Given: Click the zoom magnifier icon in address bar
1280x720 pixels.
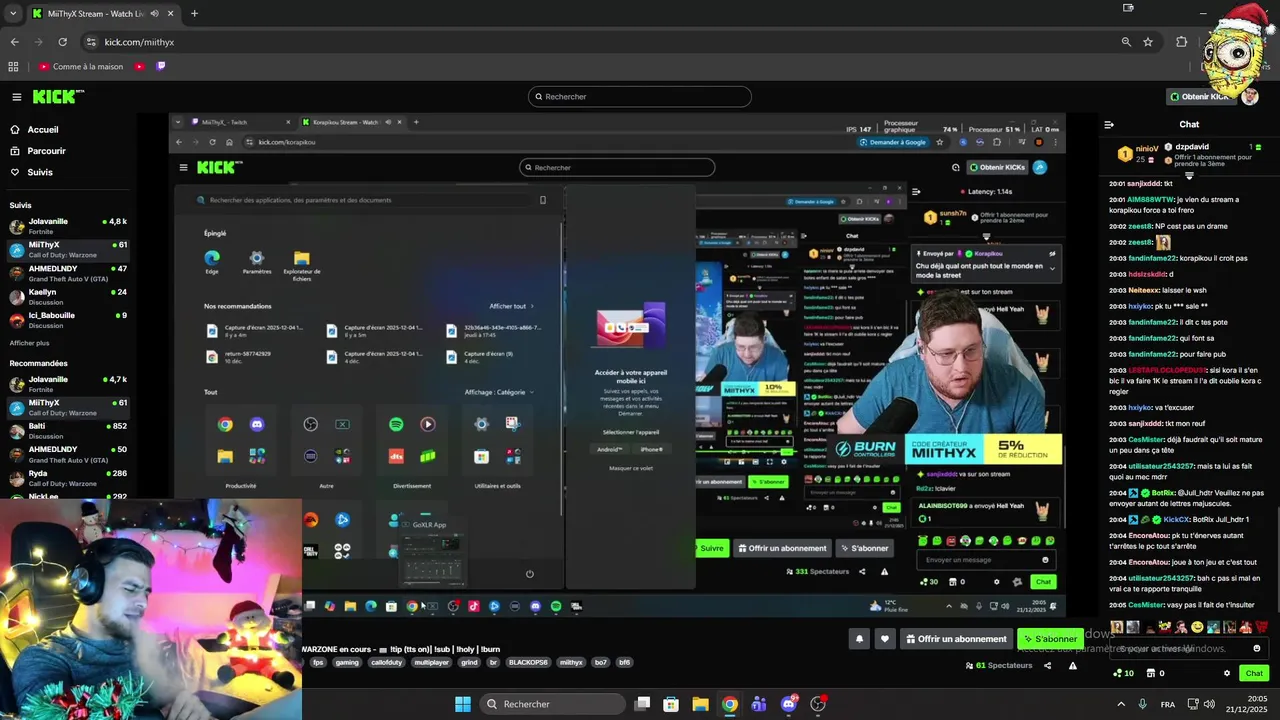Looking at the screenshot, I should pos(1126,42).
